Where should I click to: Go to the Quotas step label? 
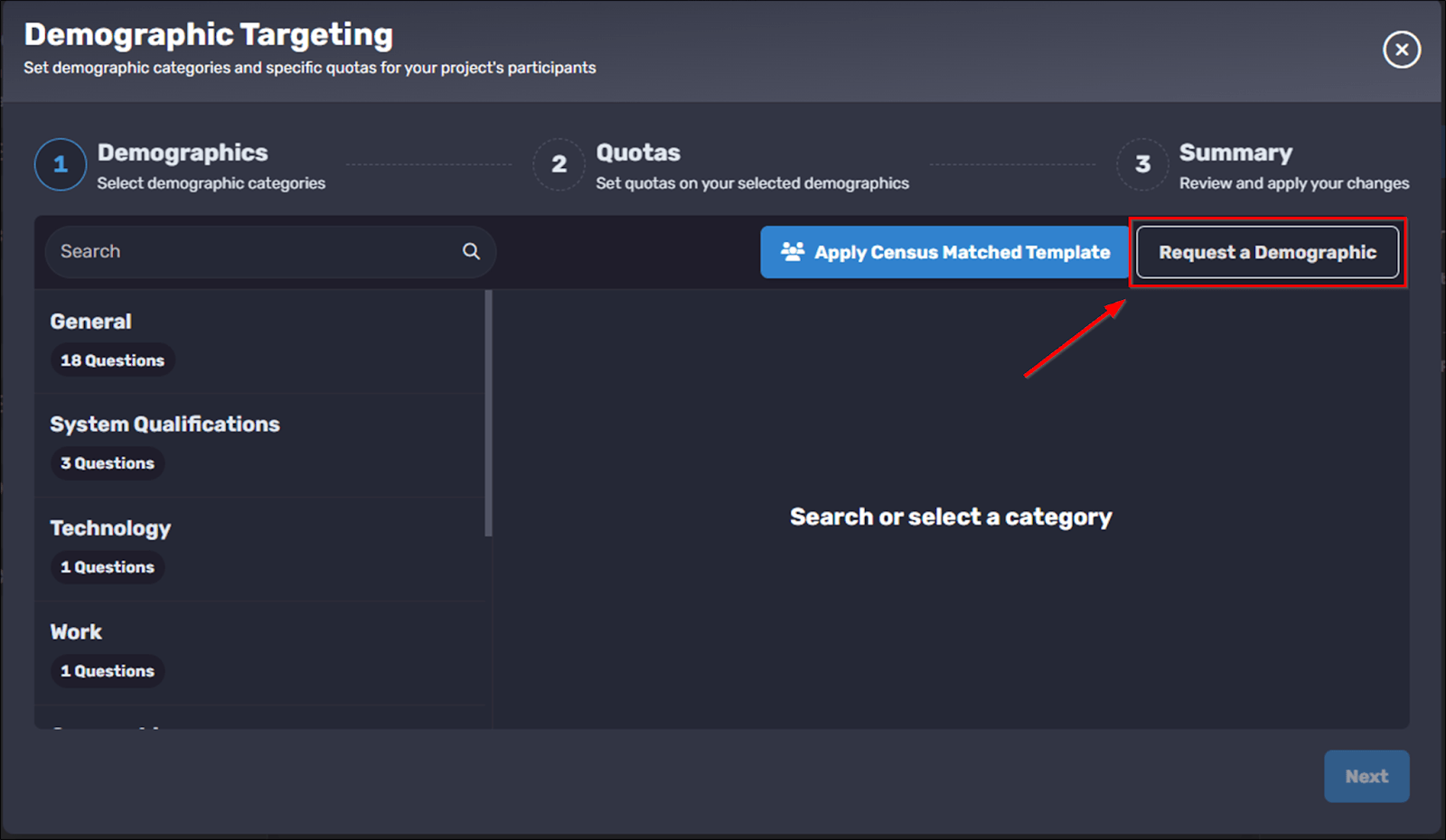pos(638,153)
